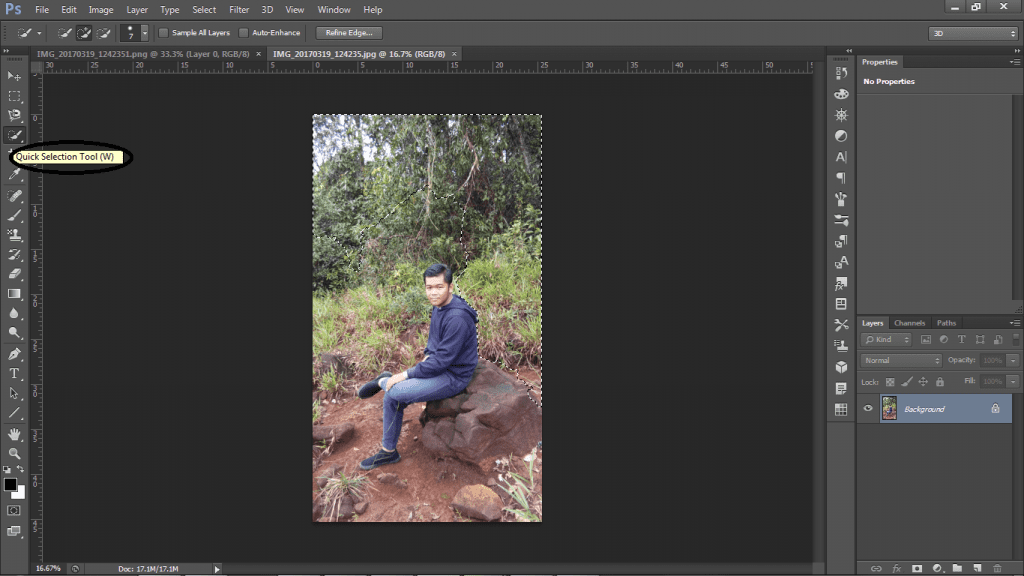Select the Pen tool
The width and height of the screenshot is (1024, 576).
click(x=14, y=354)
